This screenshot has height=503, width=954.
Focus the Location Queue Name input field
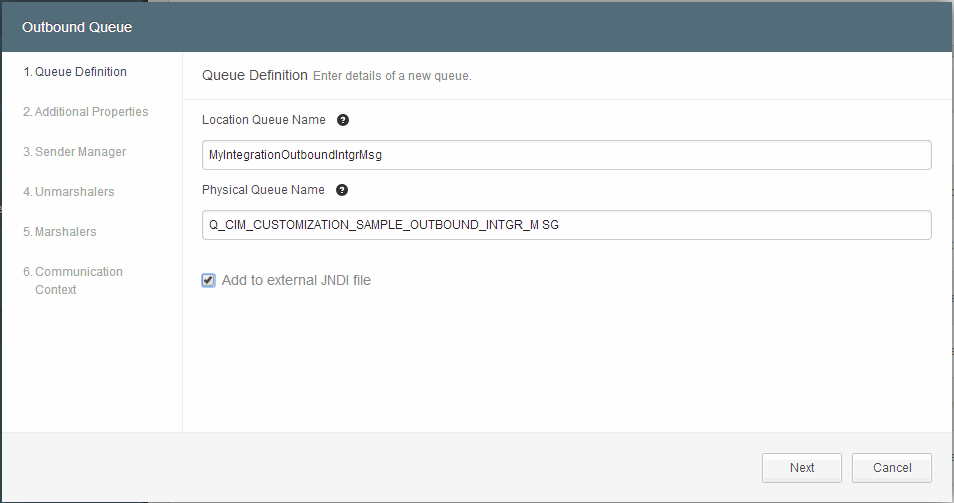566,155
